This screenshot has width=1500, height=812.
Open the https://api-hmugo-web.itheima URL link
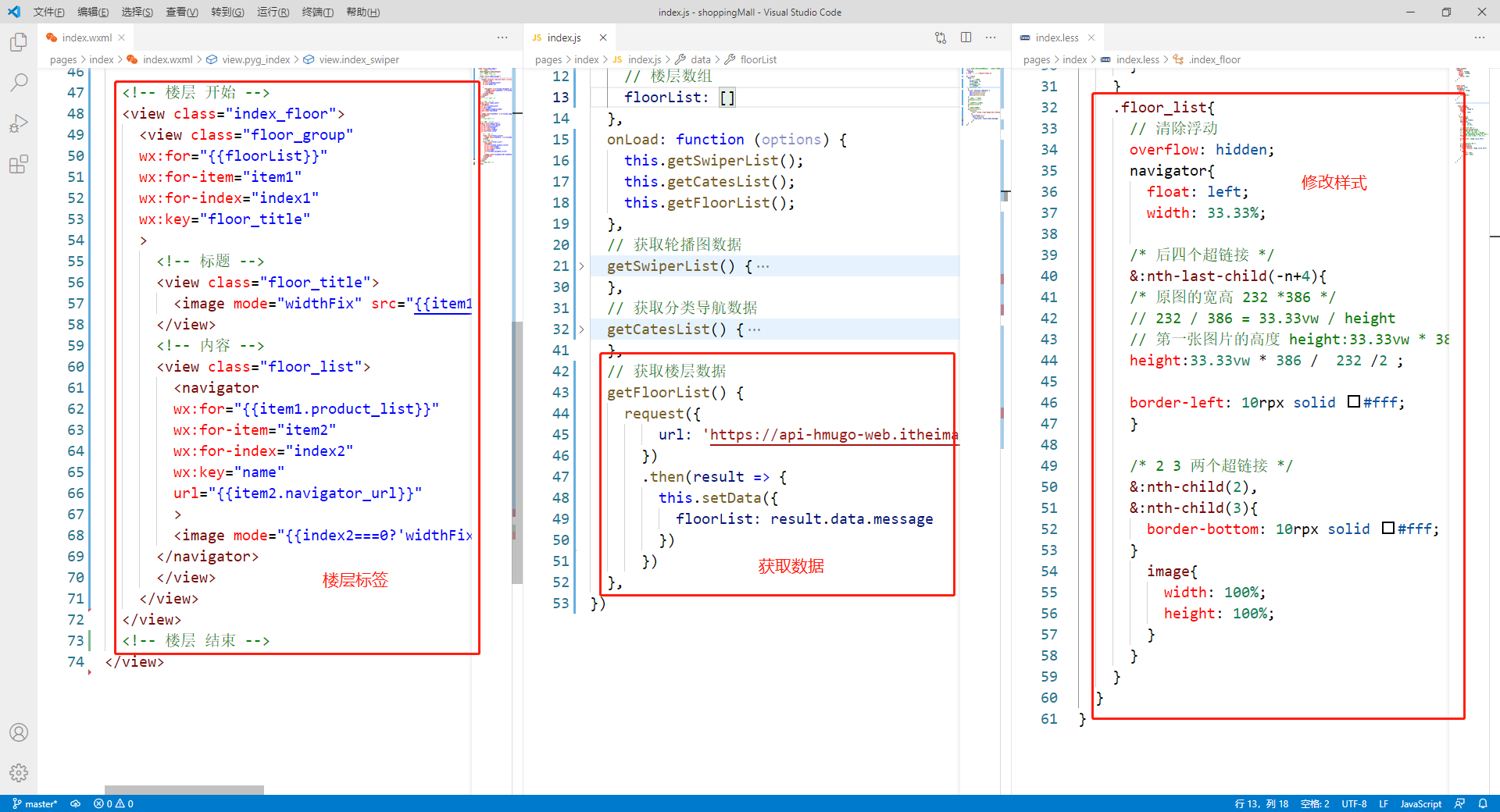[834, 435]
